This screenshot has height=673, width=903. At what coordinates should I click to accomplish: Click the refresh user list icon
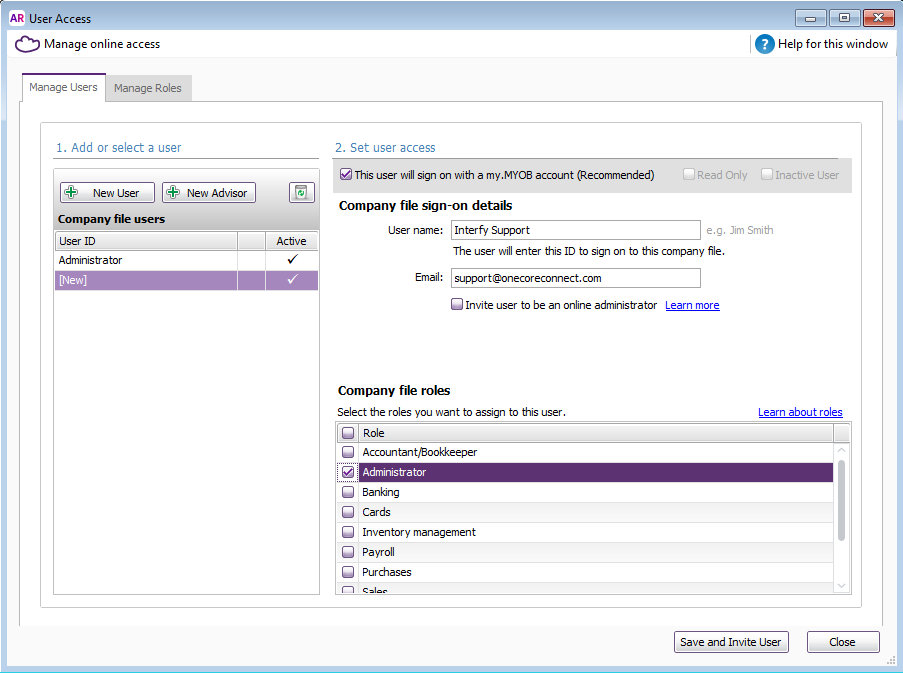(x=302, y=193)
